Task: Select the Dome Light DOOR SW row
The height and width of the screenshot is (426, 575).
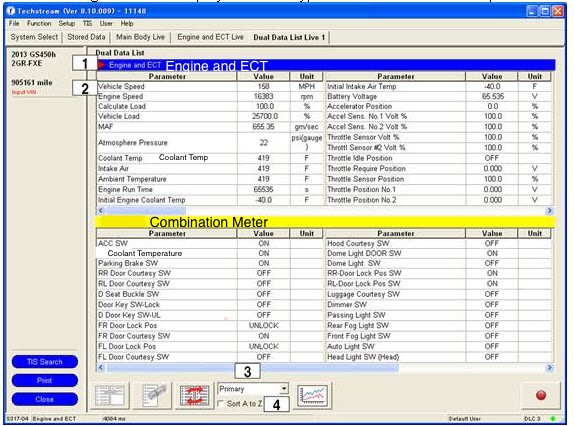Action: coord(439,253)
